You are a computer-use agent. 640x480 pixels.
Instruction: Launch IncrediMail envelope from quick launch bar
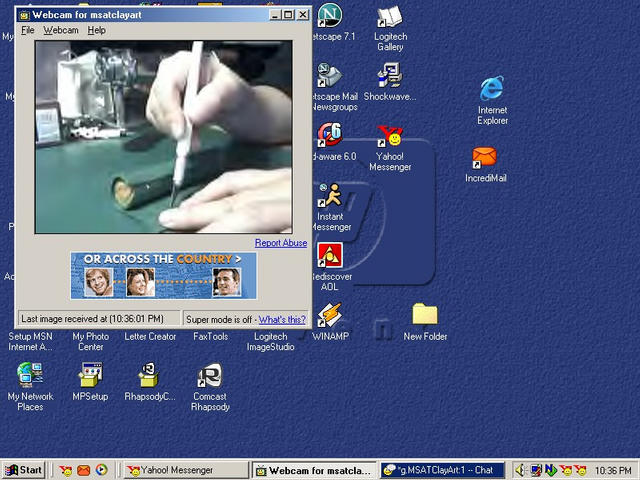click(84, 471)
